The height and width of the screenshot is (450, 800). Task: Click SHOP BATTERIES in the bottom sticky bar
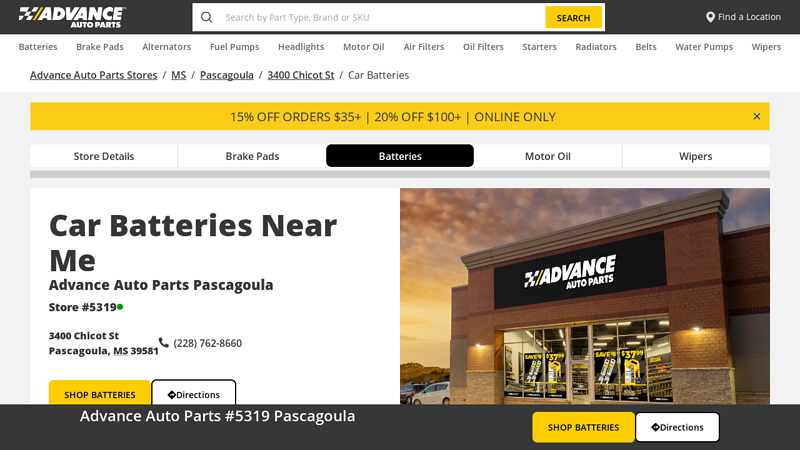584,427
